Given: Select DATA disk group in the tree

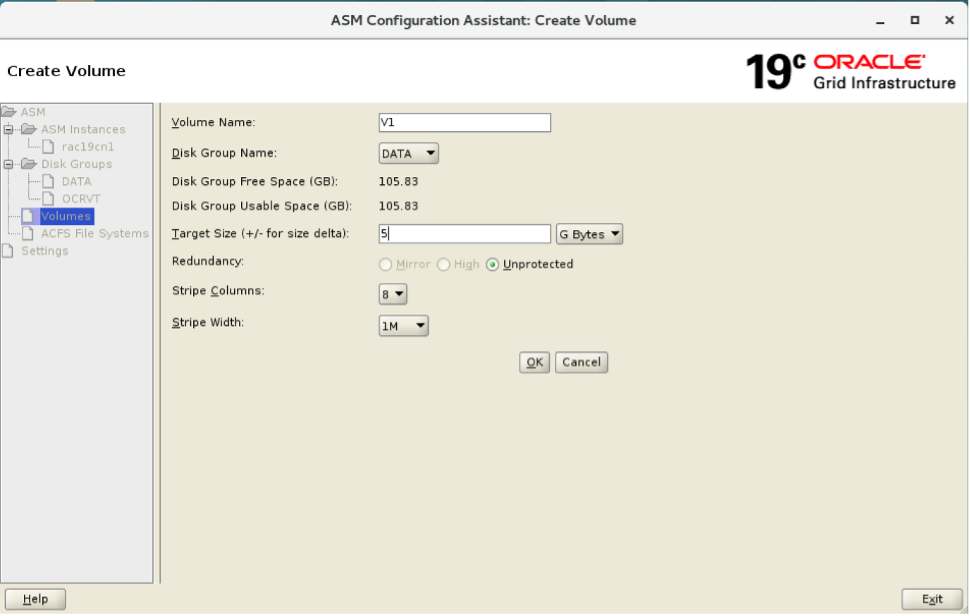Looking at the screenshot, I should (77, 181).
